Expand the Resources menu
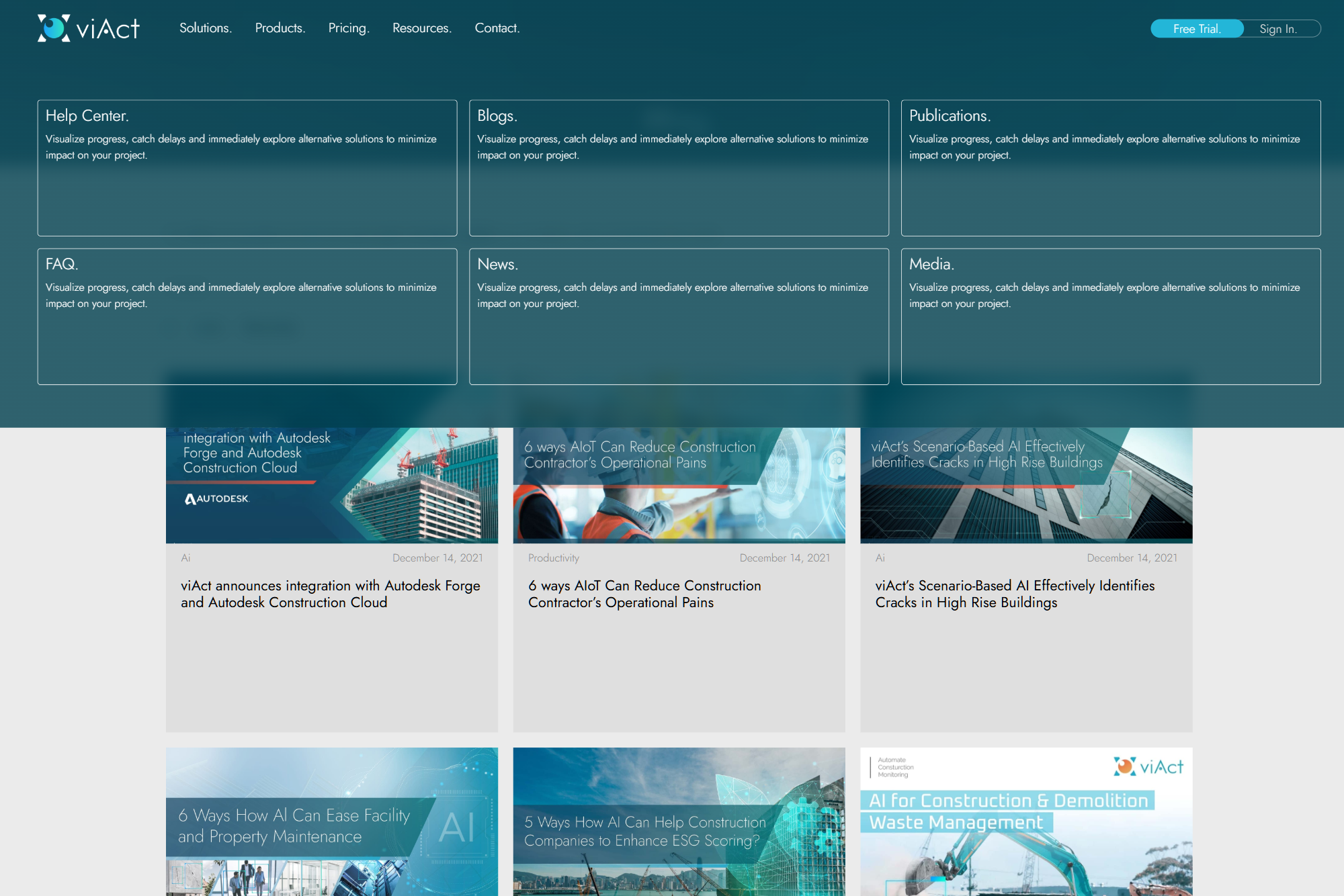 (x=421, y=28)
